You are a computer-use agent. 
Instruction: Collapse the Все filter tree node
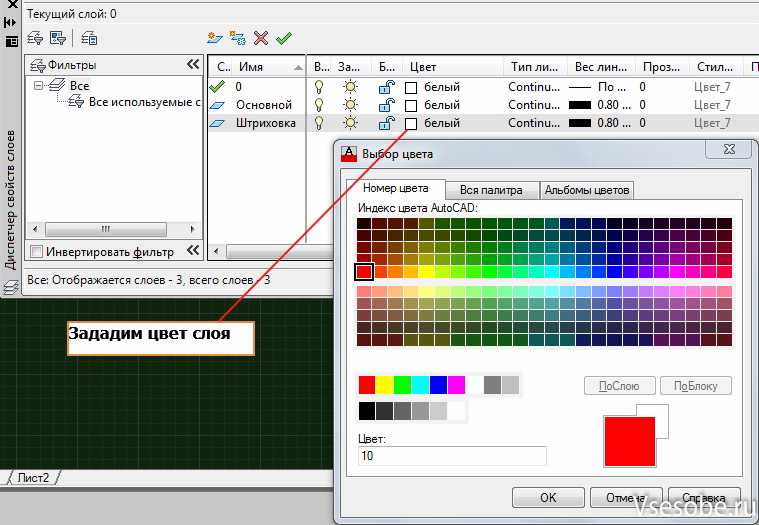click(x=38, y=86)
